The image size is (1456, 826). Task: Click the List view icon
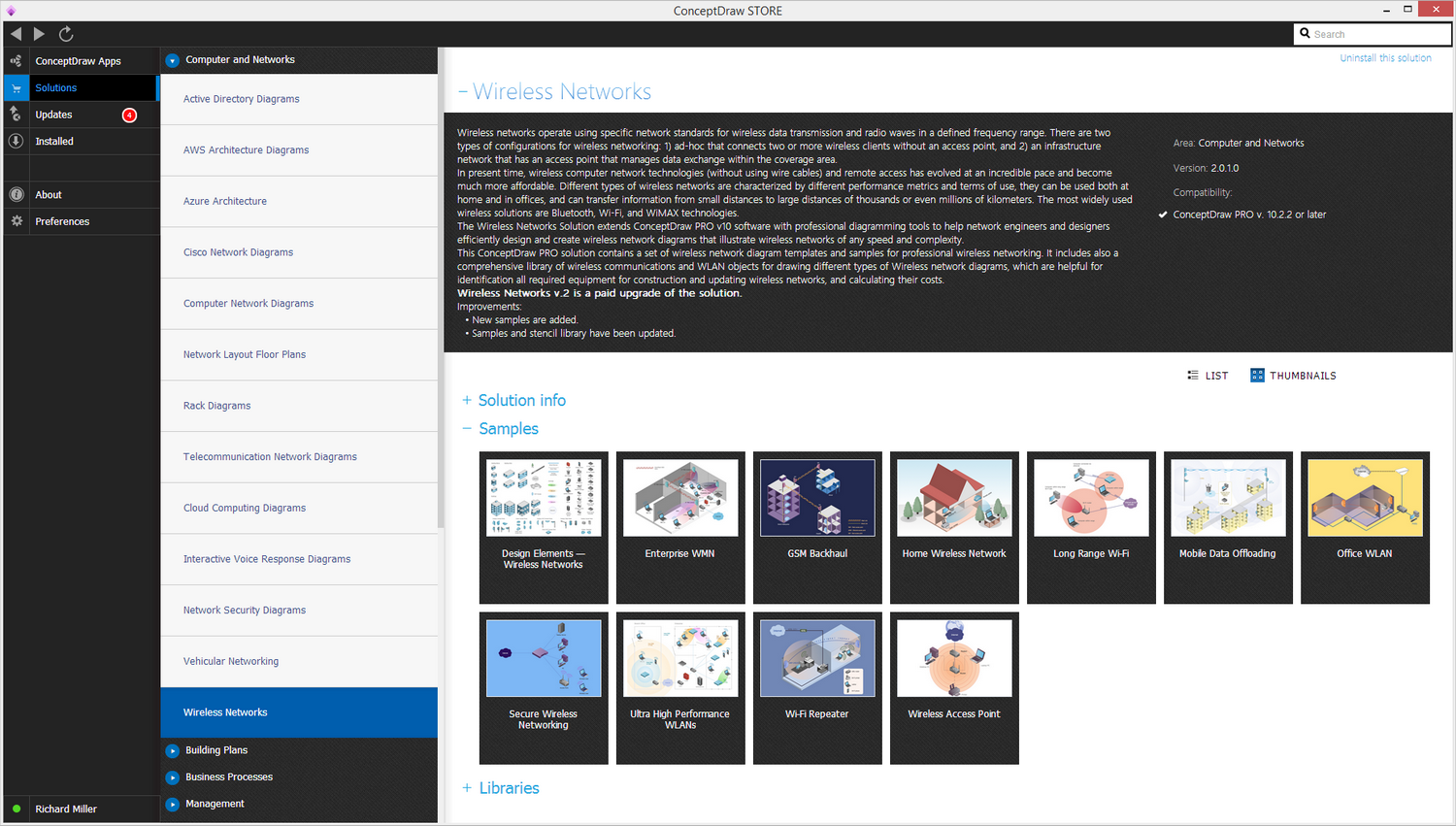1193,375
